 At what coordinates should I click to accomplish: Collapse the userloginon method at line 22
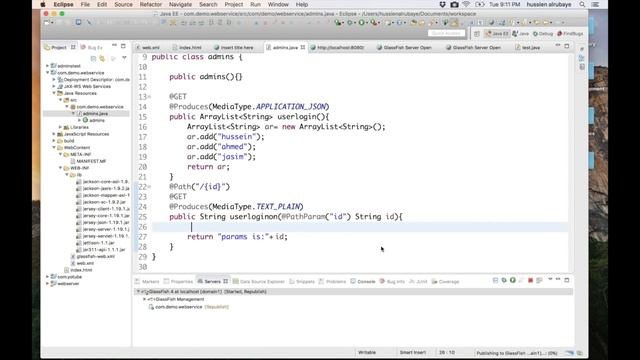pyautogui.click(x=149, y=187)
